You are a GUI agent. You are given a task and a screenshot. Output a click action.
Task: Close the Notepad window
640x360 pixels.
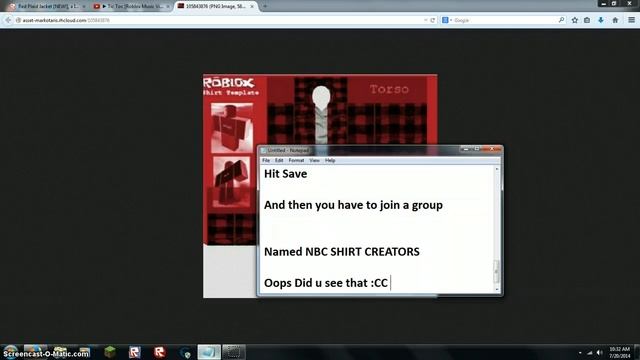pyautogui.click(x=491, y=149)
